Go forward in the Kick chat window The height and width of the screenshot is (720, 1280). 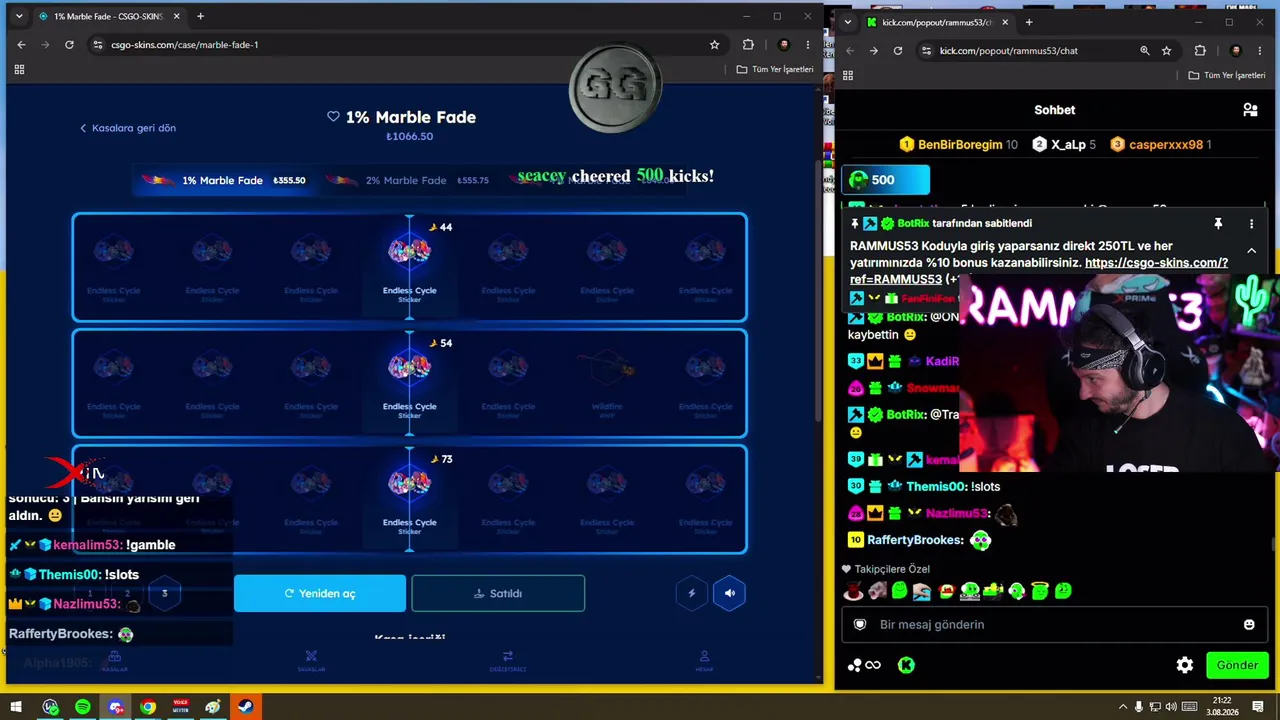[x=873, y=50]
